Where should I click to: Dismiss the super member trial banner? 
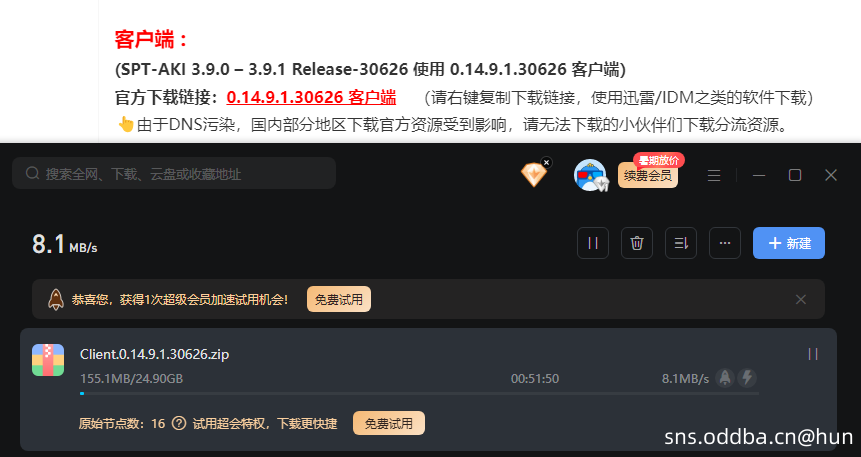point(801,299)
